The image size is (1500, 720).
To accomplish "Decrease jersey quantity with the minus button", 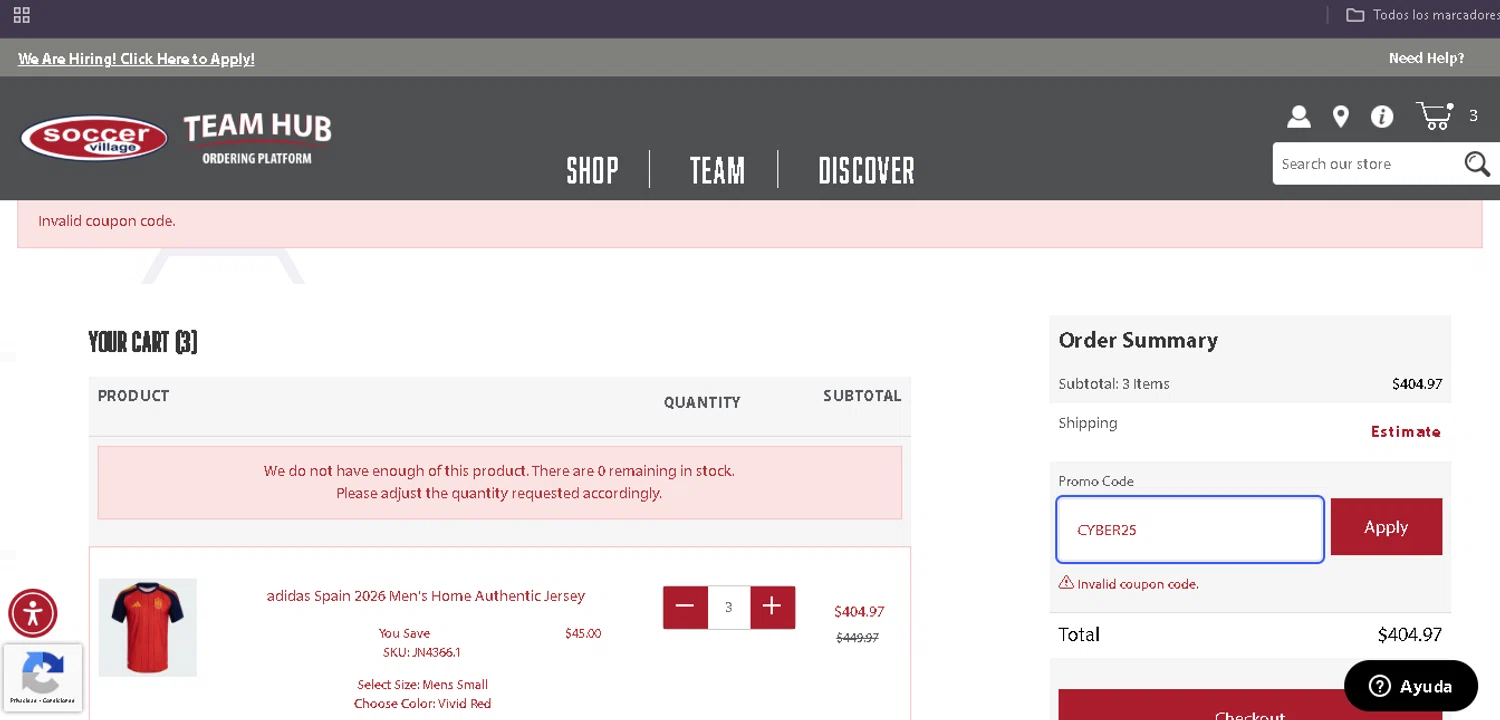I will tap(685, 607).
